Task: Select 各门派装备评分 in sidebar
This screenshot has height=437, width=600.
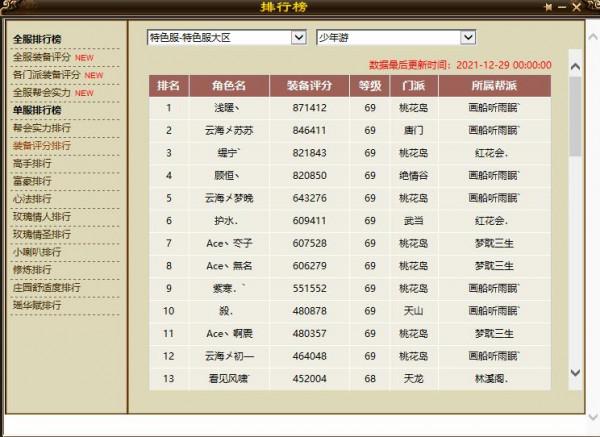Action: [x=46, y=75]
